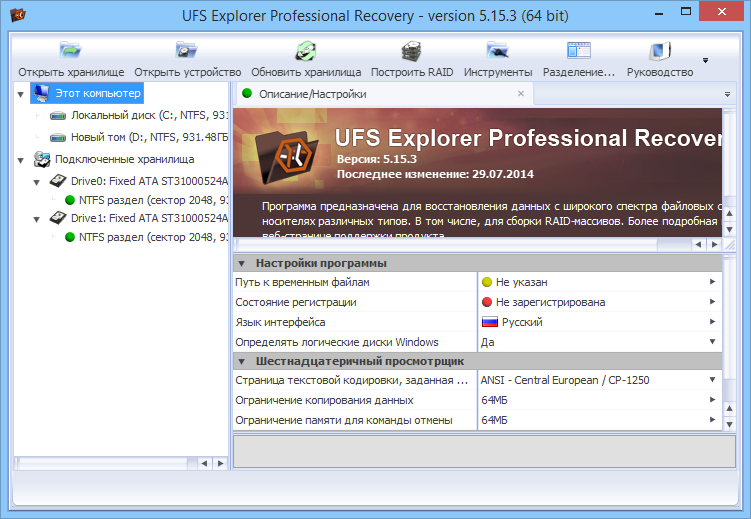The height and width of the screenshot is (519, 751).
Task: Click green status dot of Drive1 partition
Action: [70, 237]
